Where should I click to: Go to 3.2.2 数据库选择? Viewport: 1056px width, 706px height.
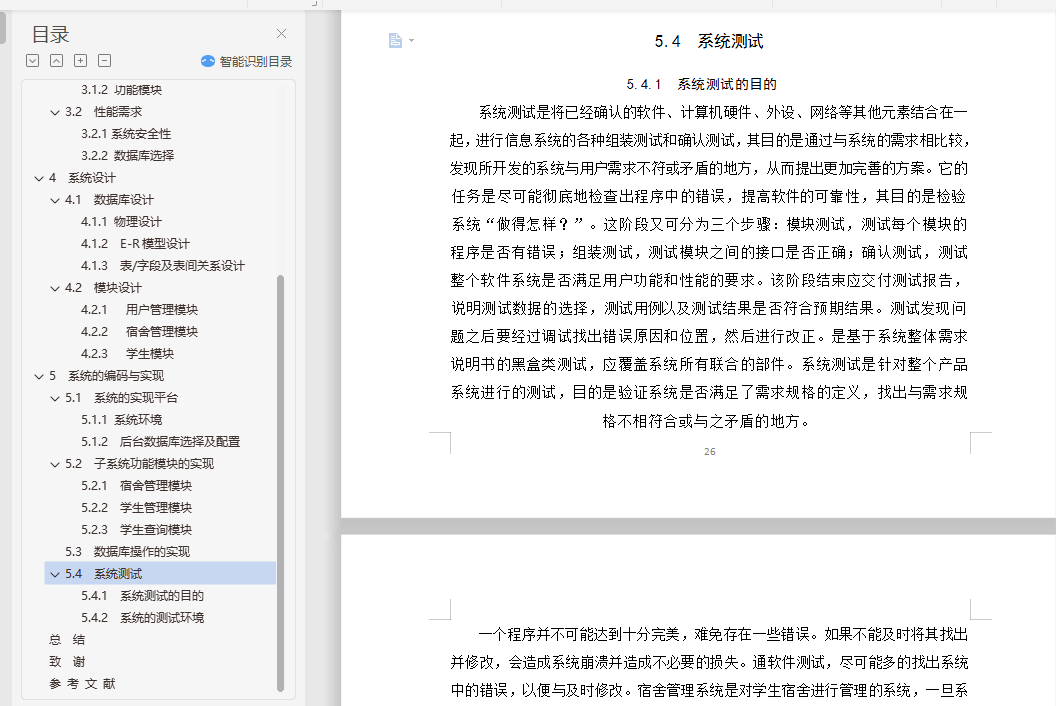point(127,156)
